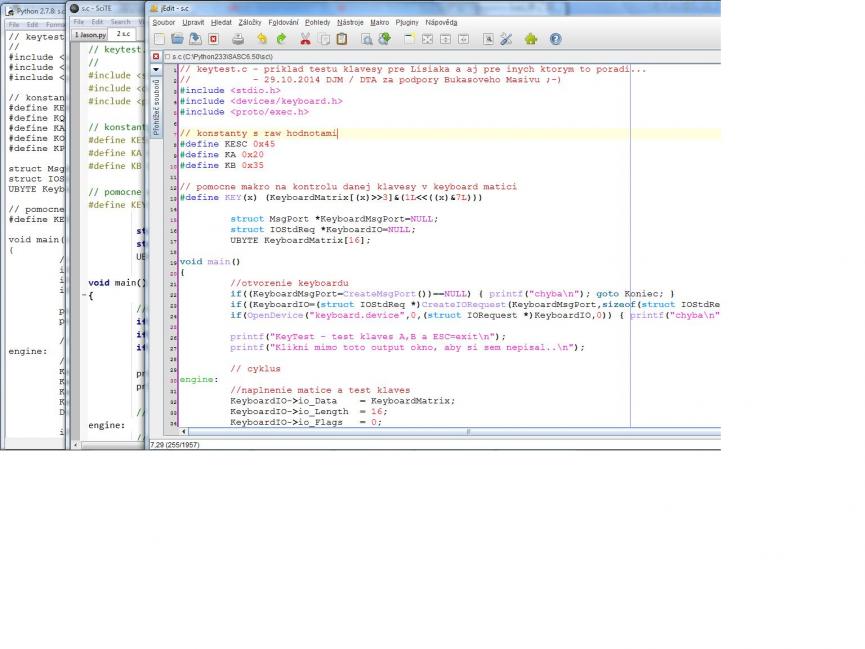Undo the last edit with yellow arrow
This screenshot has width=865, height=649.
pyautogui.click(x=261, y=39)
